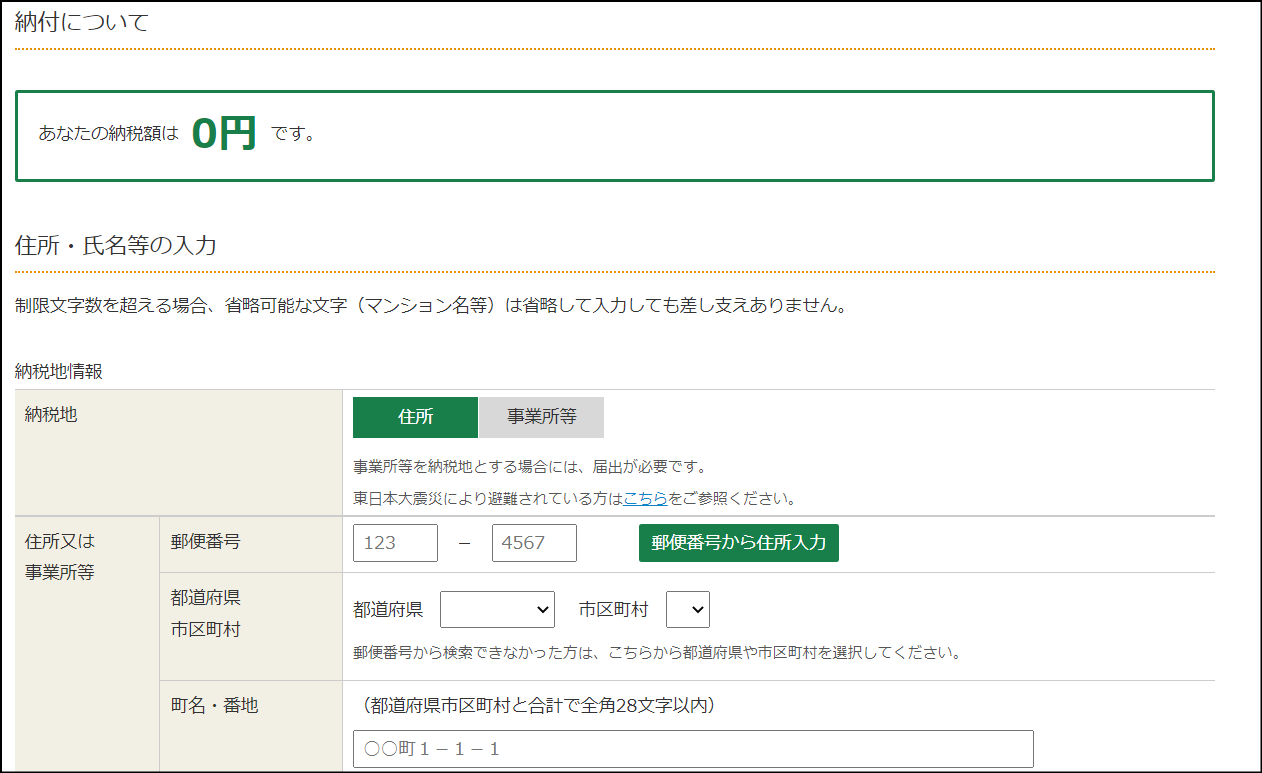The height and width of the screenshot is (773, 1262).
Task: Click the 全角28文字以内 character limit hint
Action: point(538,706)
